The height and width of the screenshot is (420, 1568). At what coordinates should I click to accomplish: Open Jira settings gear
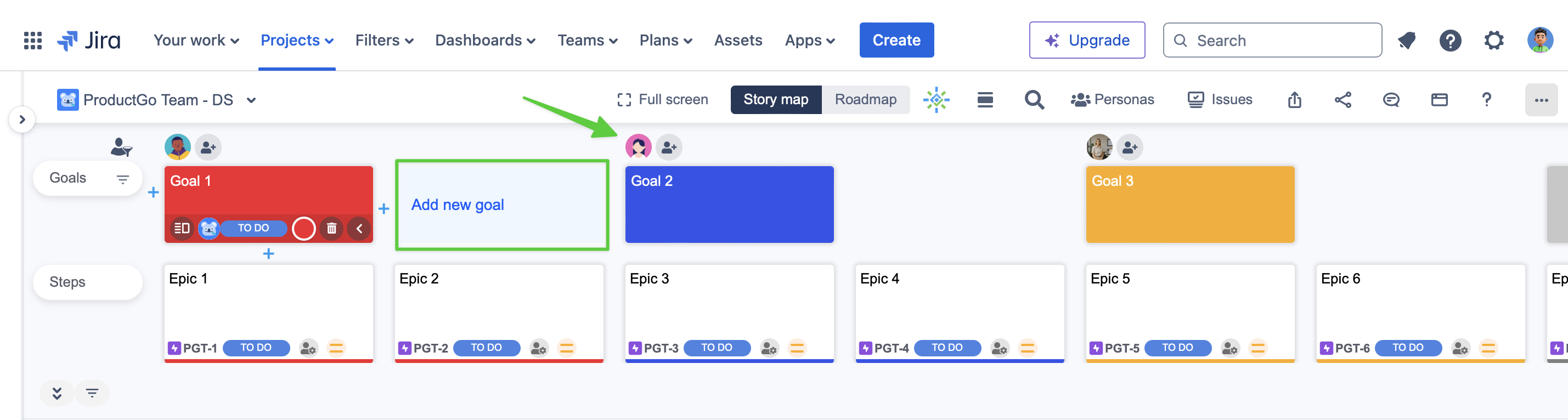[x=1494, y=41]
